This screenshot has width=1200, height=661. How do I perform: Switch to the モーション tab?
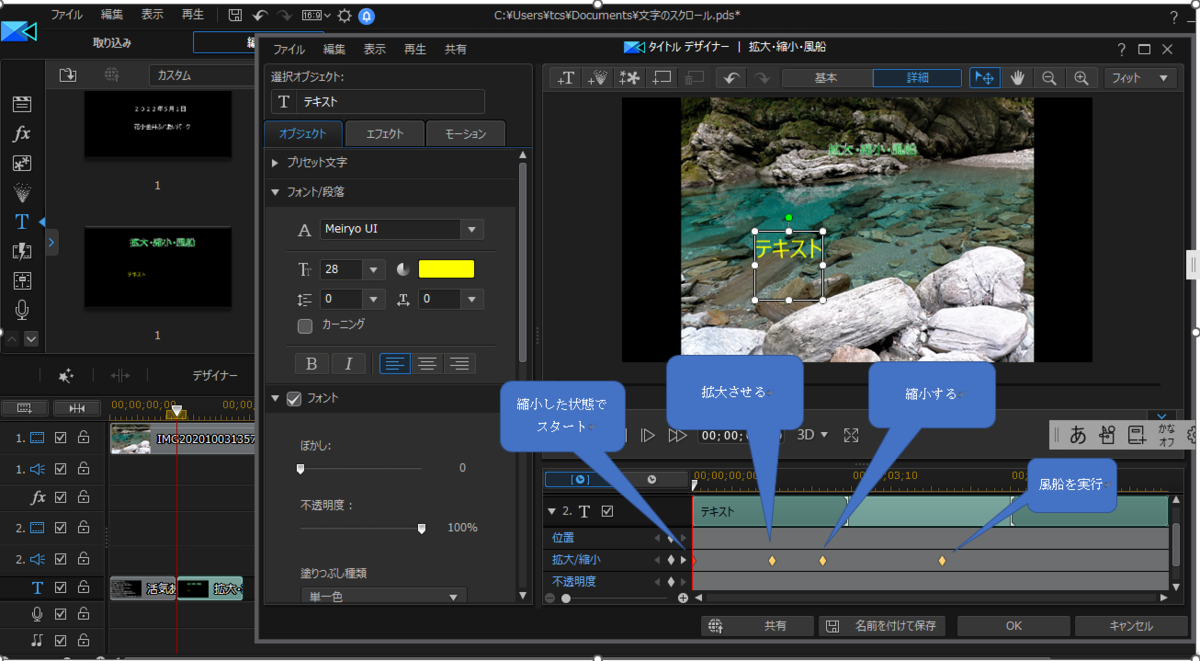[465, 134]
